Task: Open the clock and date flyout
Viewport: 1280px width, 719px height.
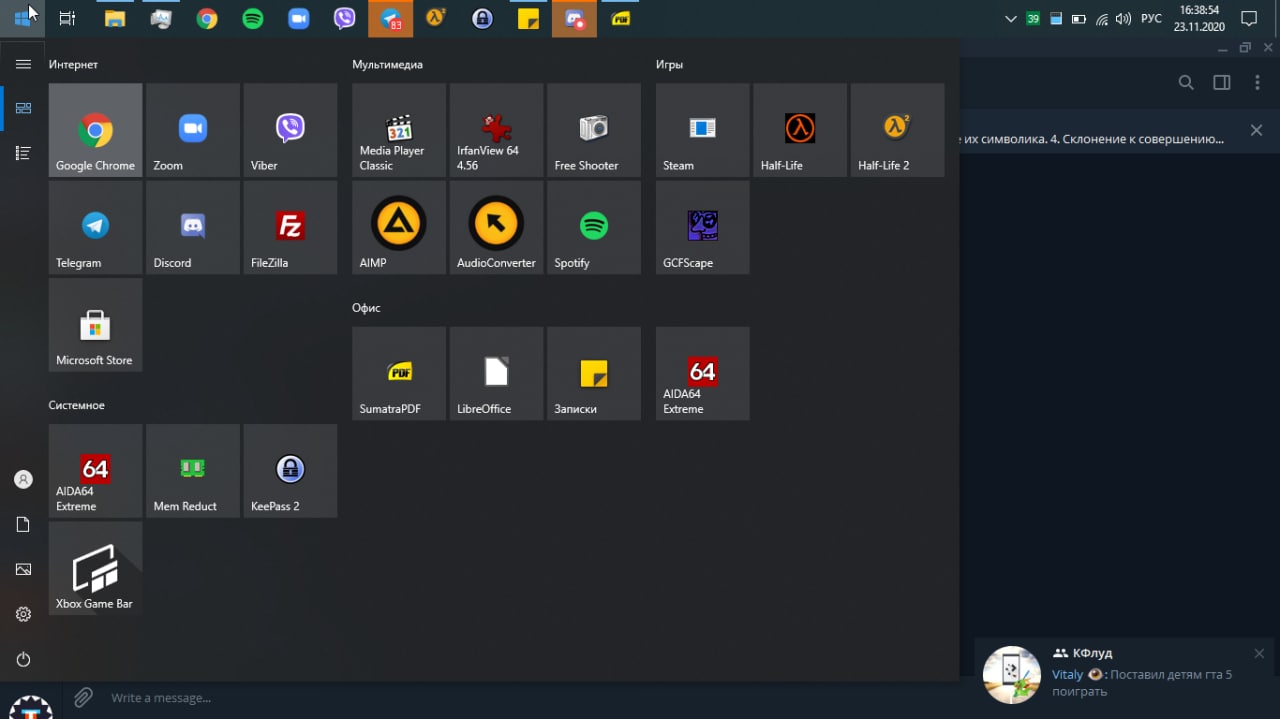Action: click(x=1199, y=18)
